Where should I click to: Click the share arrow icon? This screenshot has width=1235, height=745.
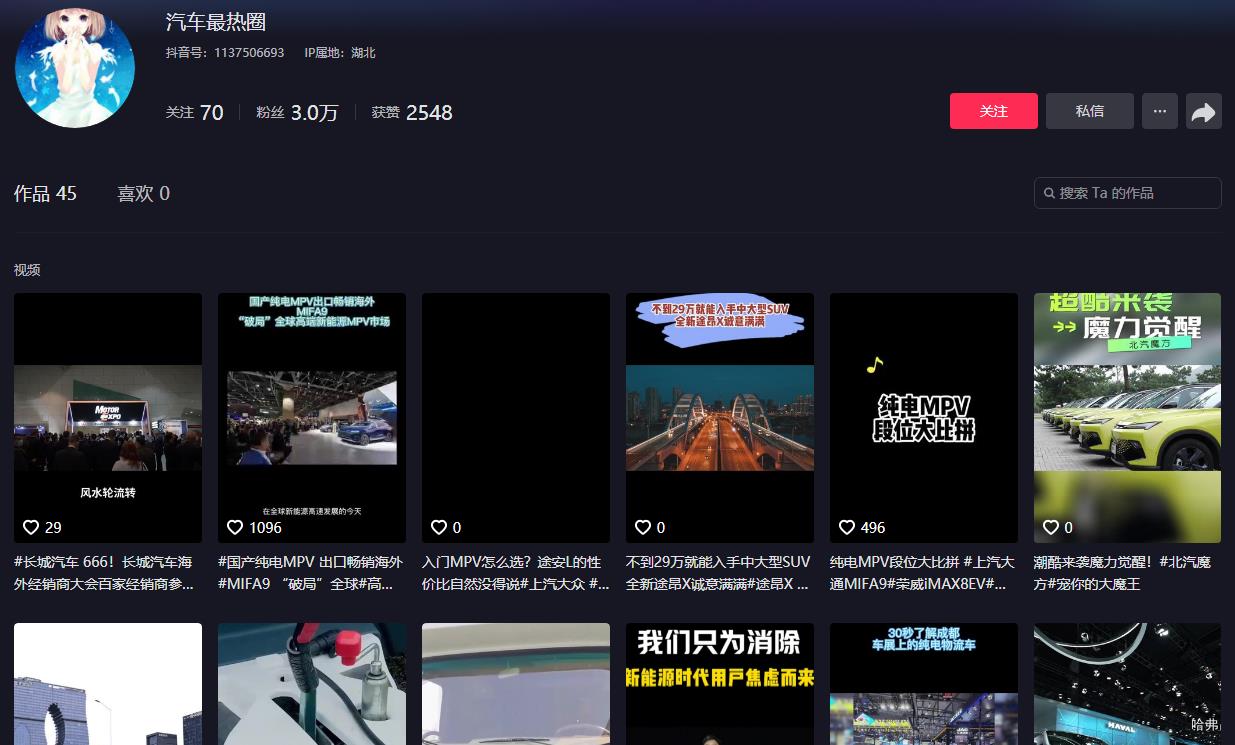1204,111
